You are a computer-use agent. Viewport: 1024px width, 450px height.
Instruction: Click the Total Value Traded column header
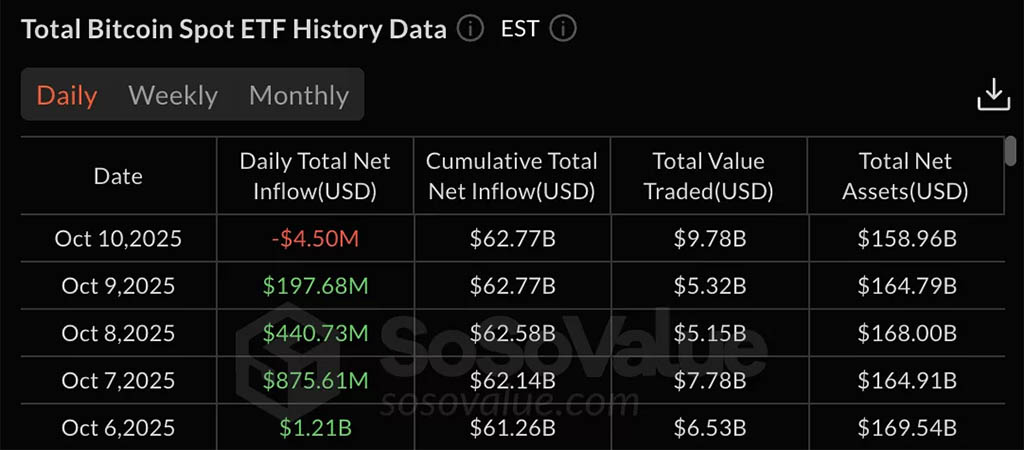pyautogui.click(x=708, y=176)
